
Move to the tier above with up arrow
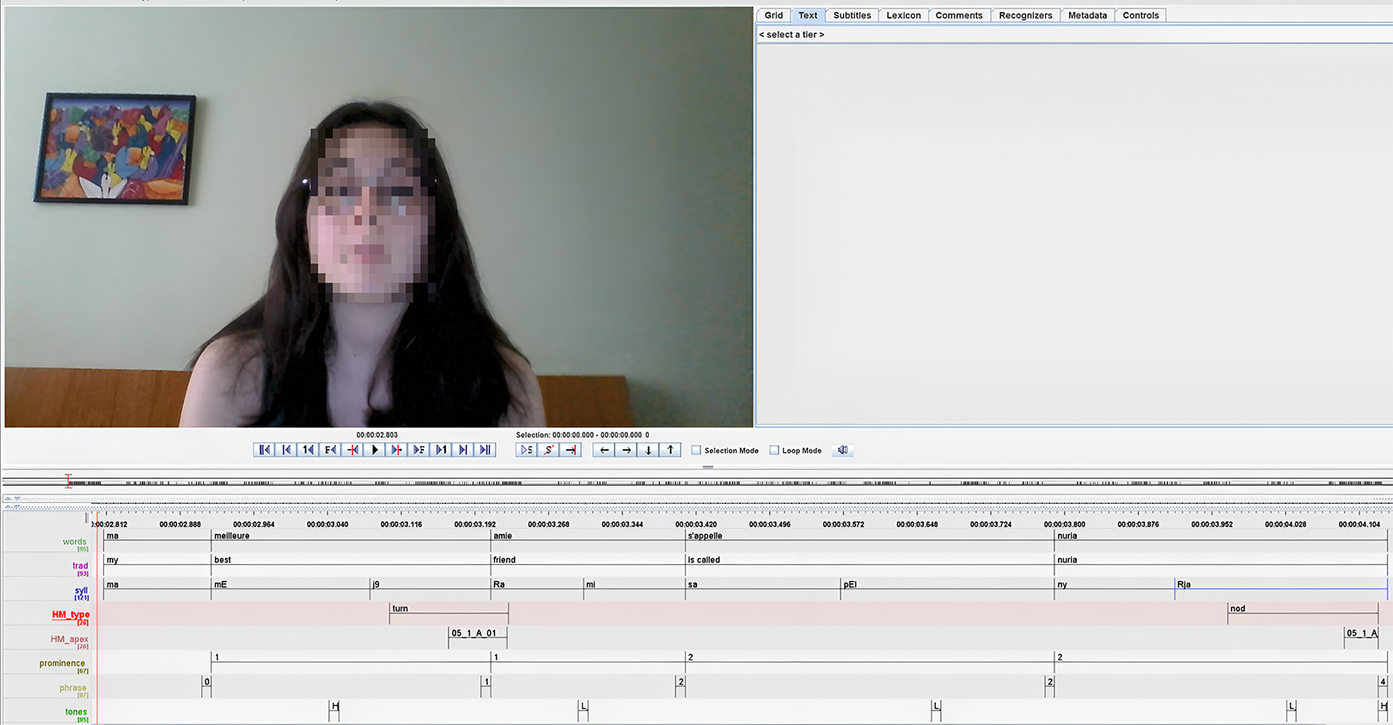click(x=671, y=450)
